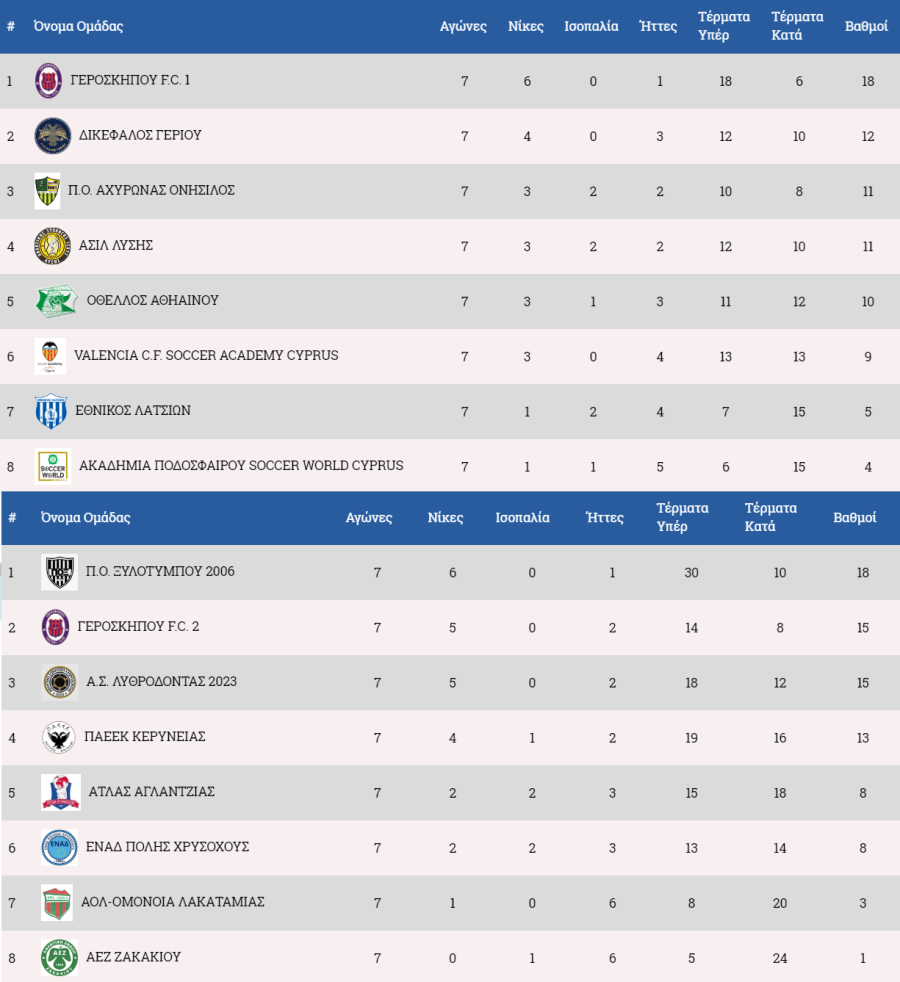The width and height of the screenshot is (900, 982).
Task: Click the ΑΕΖ ΖΑΚΑΚΙΟΥ green circular logo
Action: (59, 958)
